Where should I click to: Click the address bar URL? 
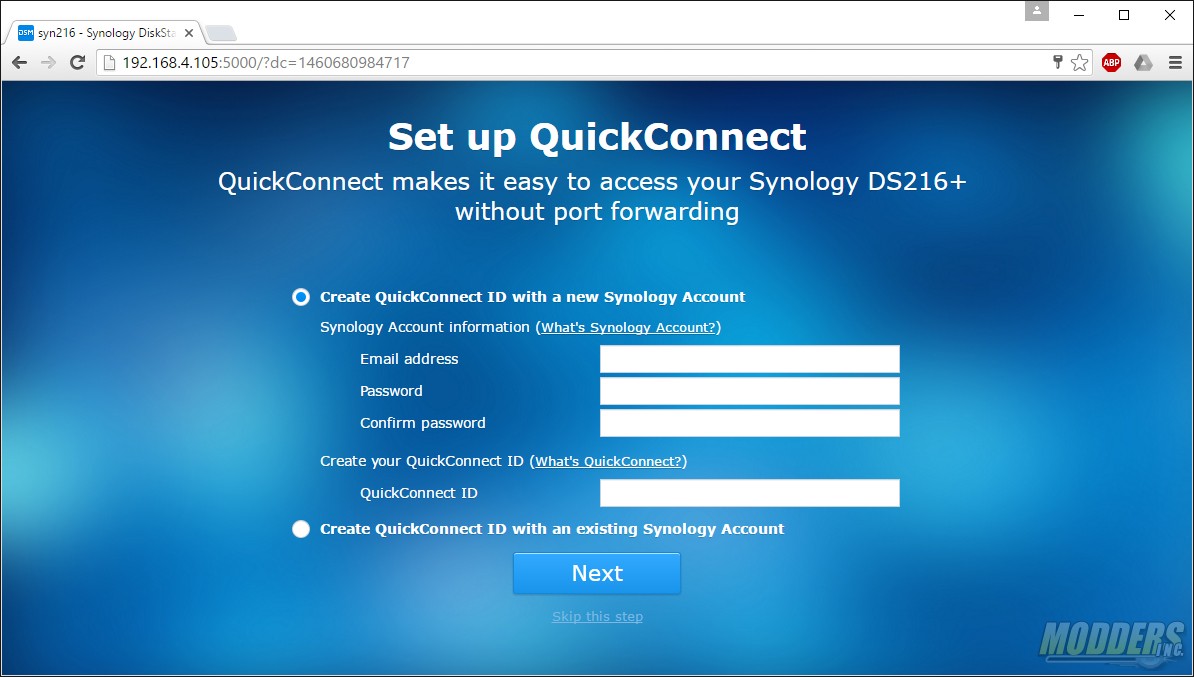(x=266, y=62)
